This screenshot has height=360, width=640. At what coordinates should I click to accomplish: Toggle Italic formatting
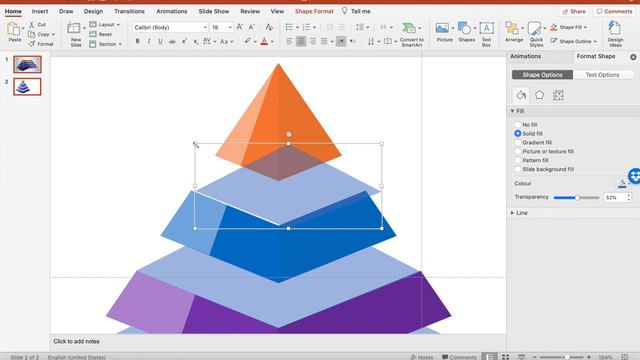[149, 41]
